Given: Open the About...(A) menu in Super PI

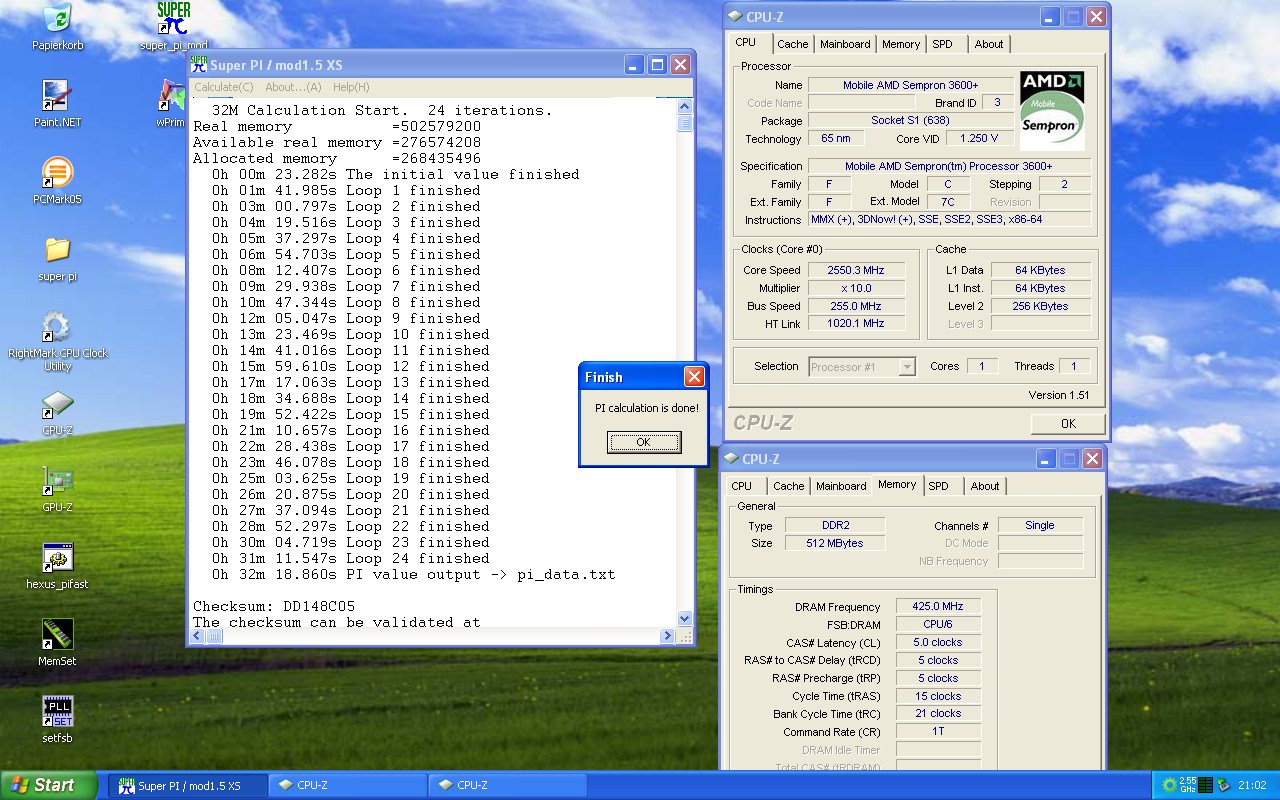Looking at the screenshot, I should pyautogui.click(x=293, y=87).
